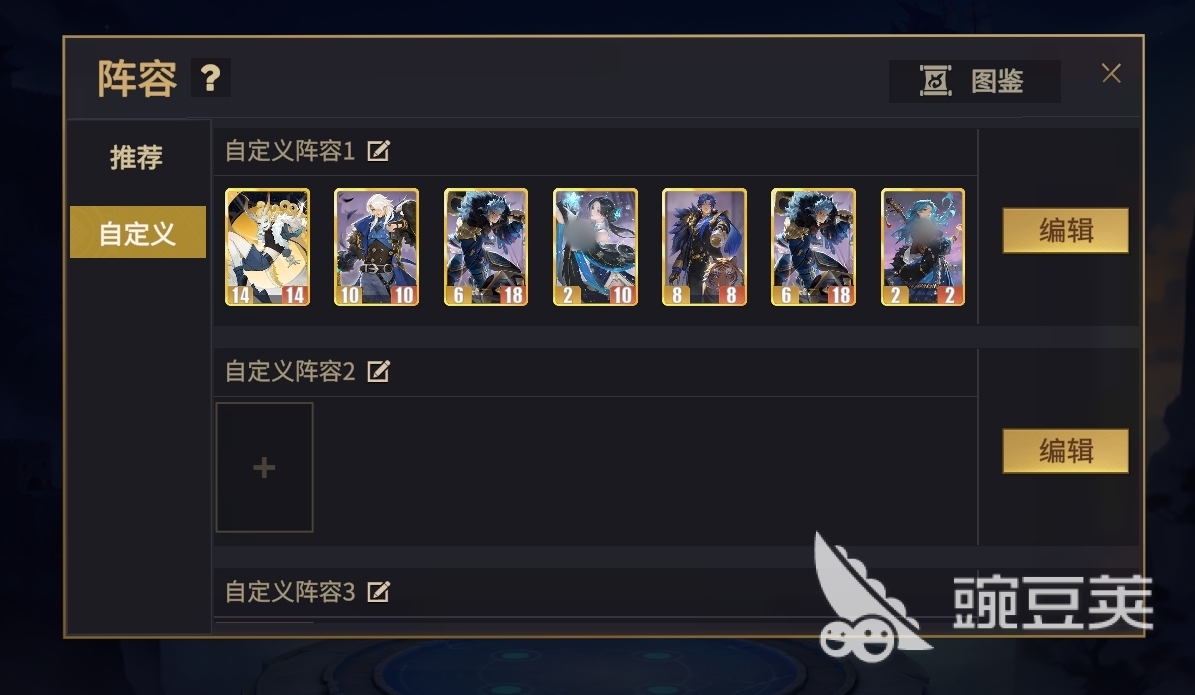
Task: Choose the 2/10 dark-haired female card
Action: [595, 247]
